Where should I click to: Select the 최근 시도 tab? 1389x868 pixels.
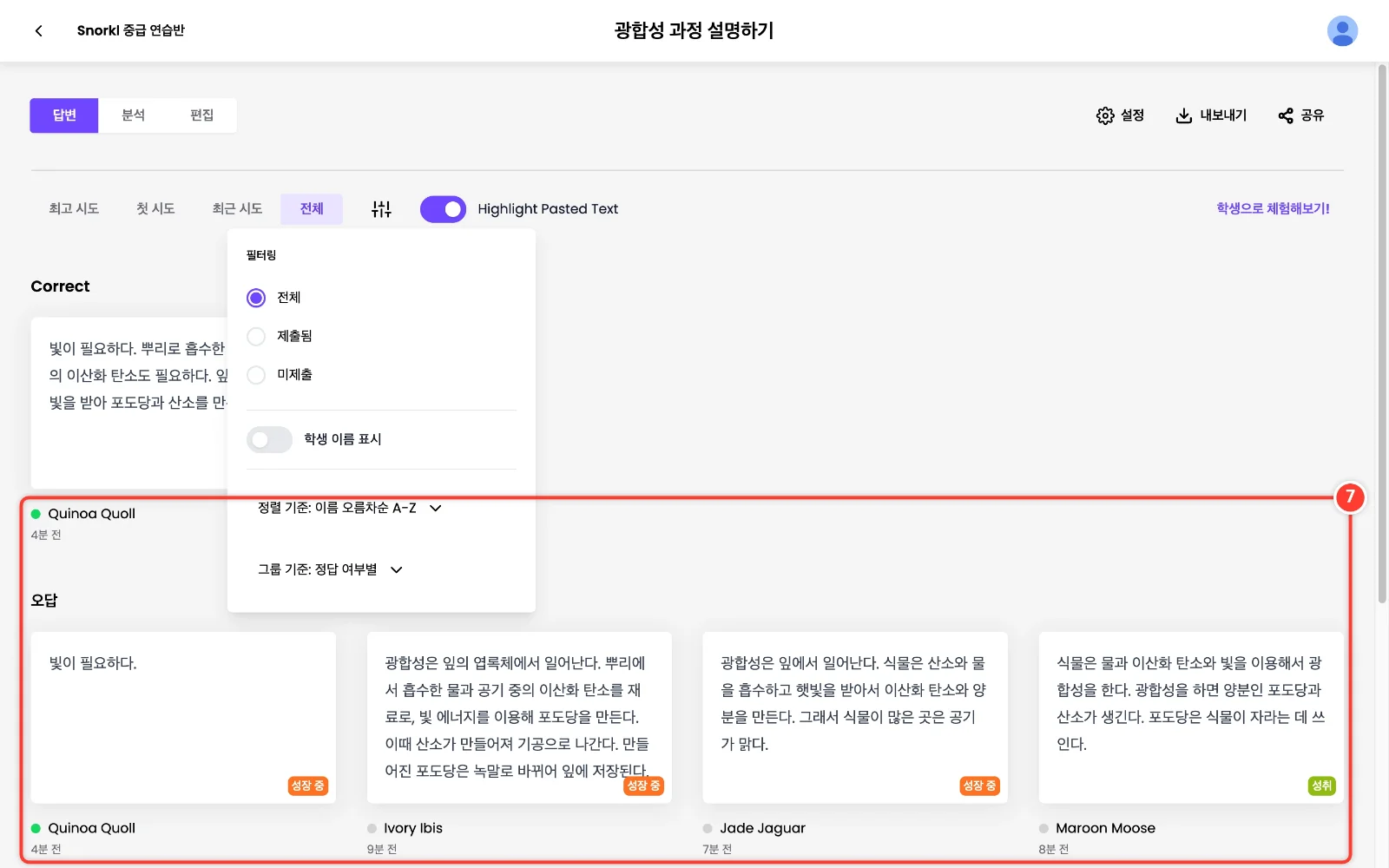point(237,209)
